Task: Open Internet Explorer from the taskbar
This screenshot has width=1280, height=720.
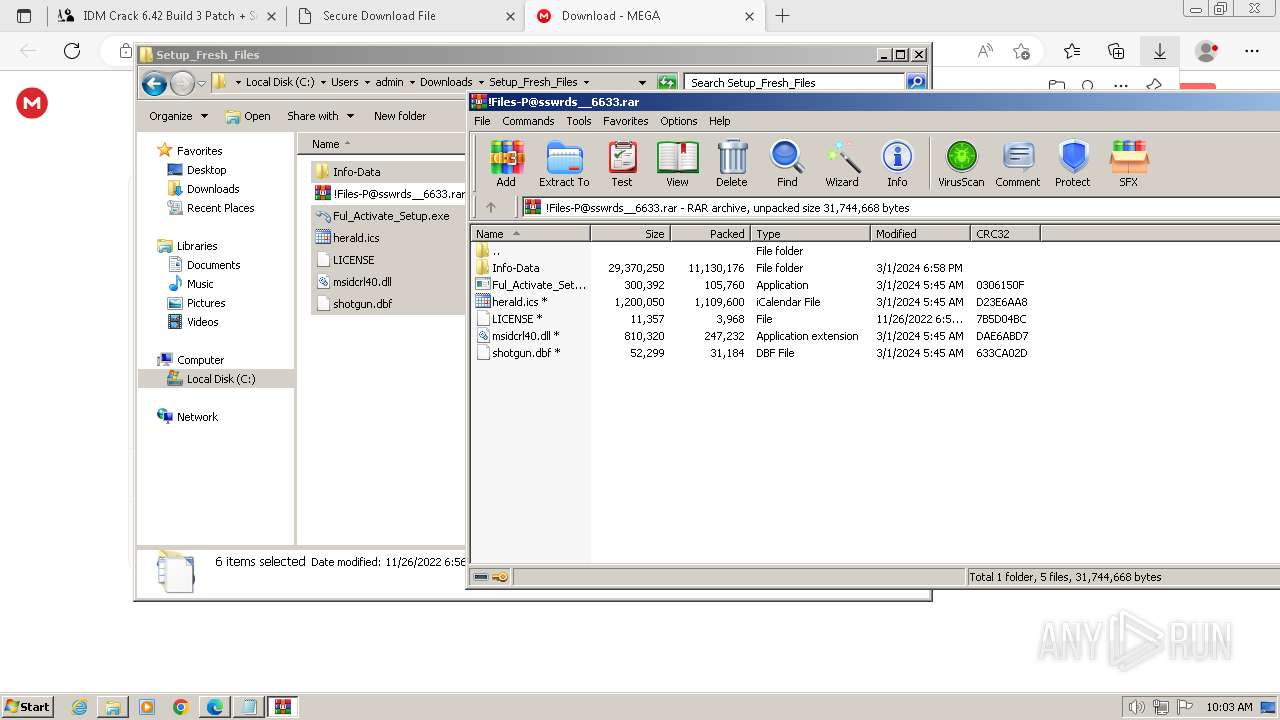Action: click(x=80, y=707)
